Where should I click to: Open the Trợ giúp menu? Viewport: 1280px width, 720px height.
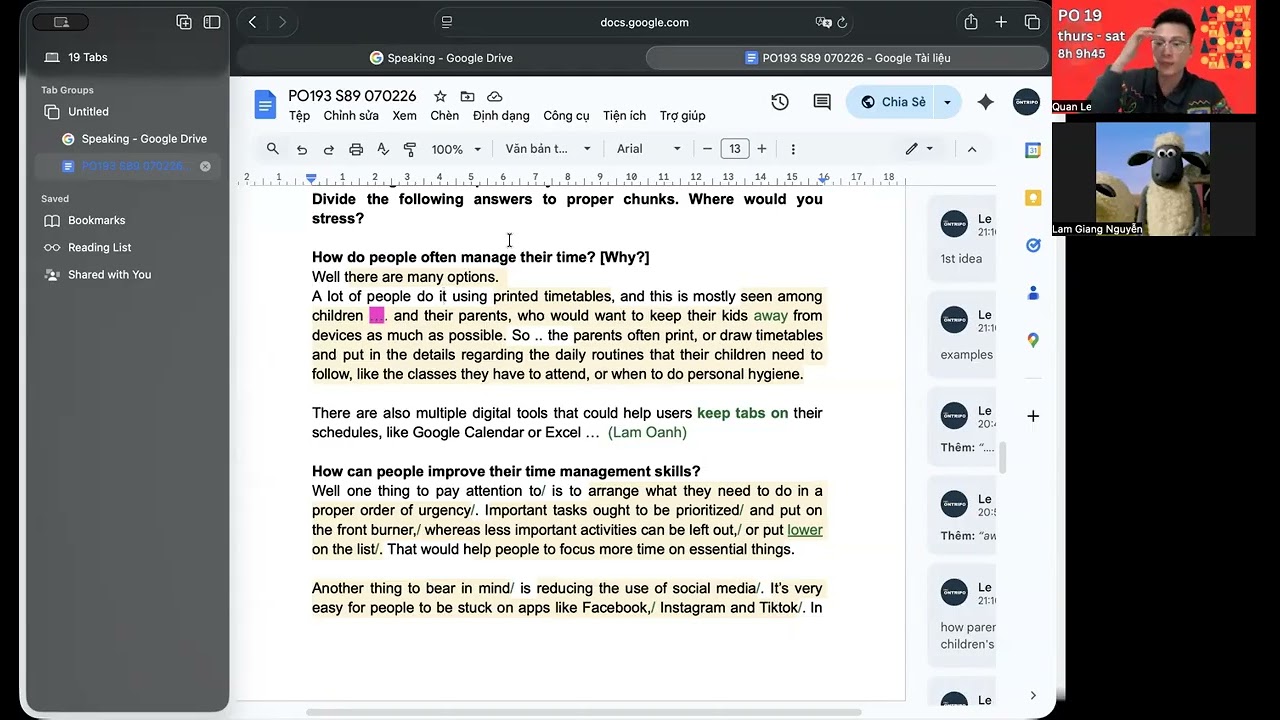(682, 116)
